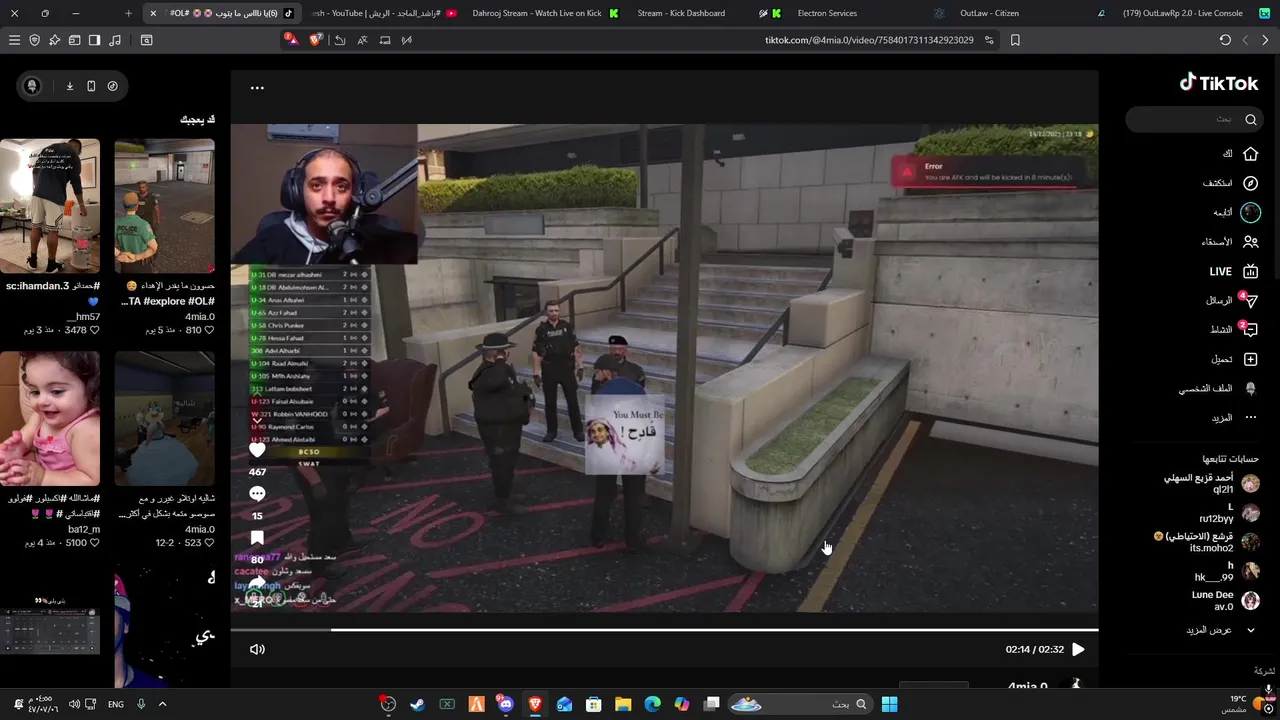Open the sidebar More three-dots menu
This screenshot has width=1280, height=720.
pyautogui.click(x=1250, y=417)
